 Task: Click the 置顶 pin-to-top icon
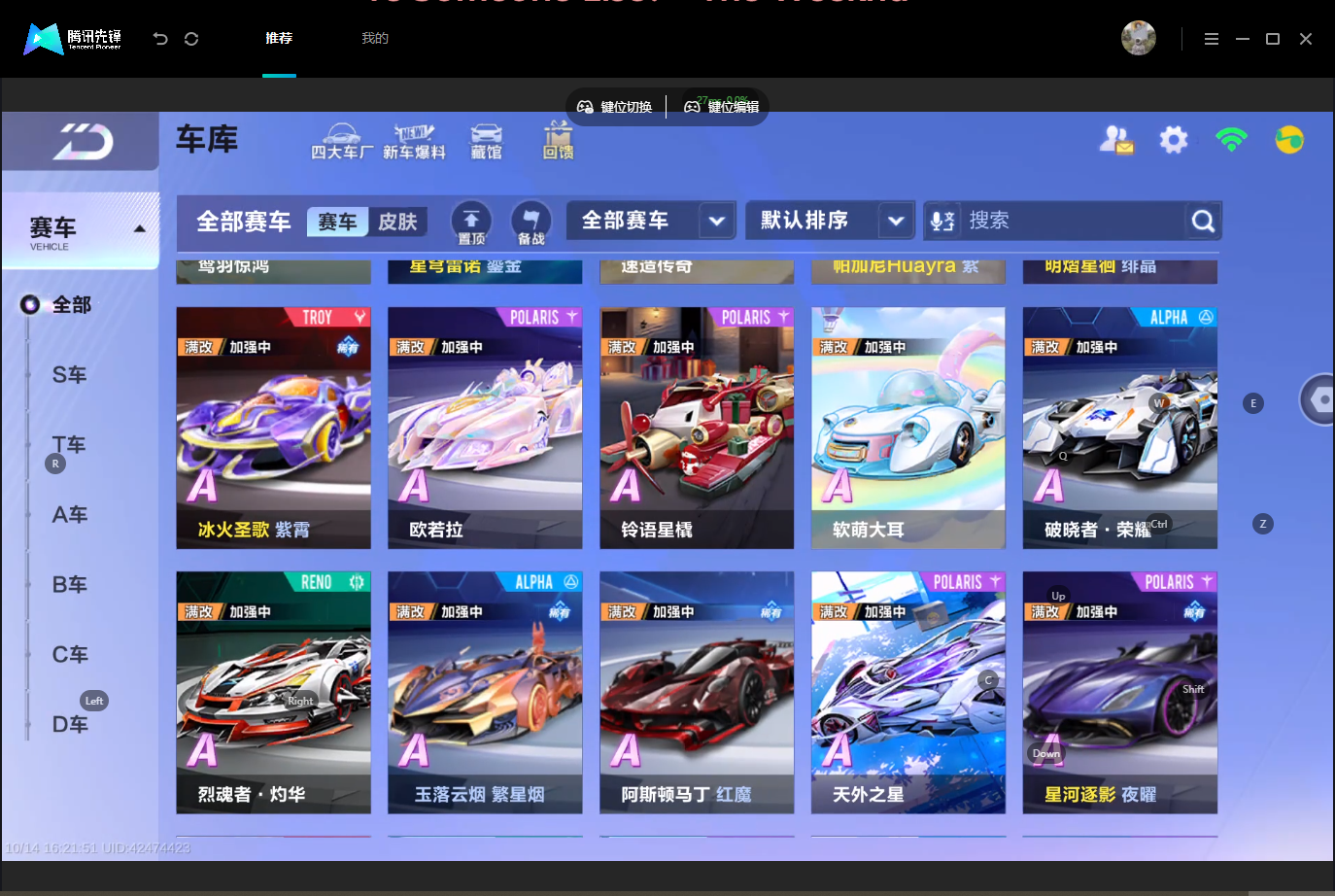pos(471,223)
